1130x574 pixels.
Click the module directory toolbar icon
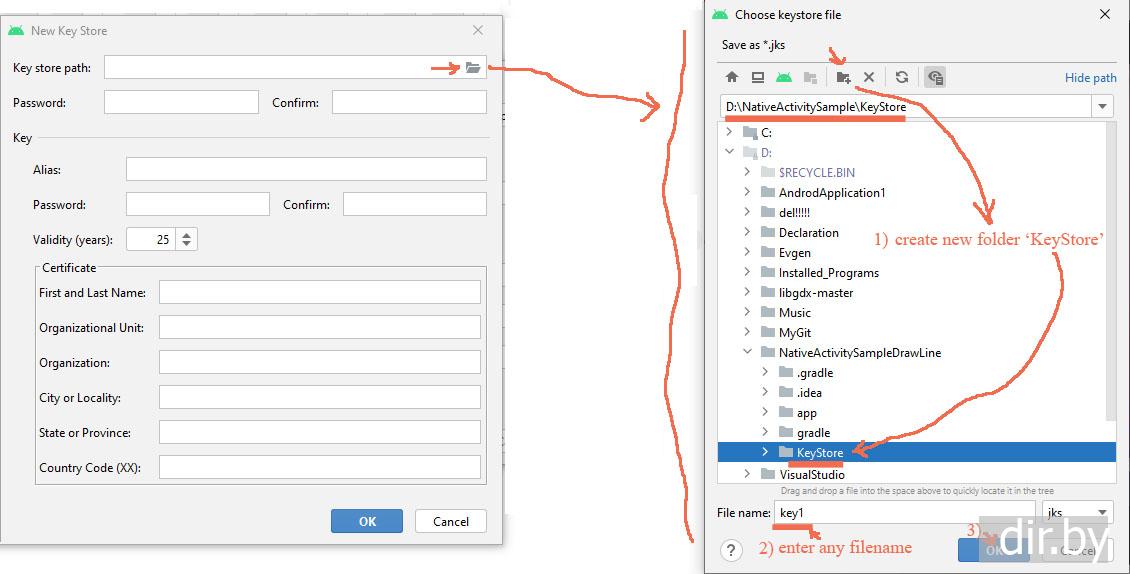click(x=810, y=77)
